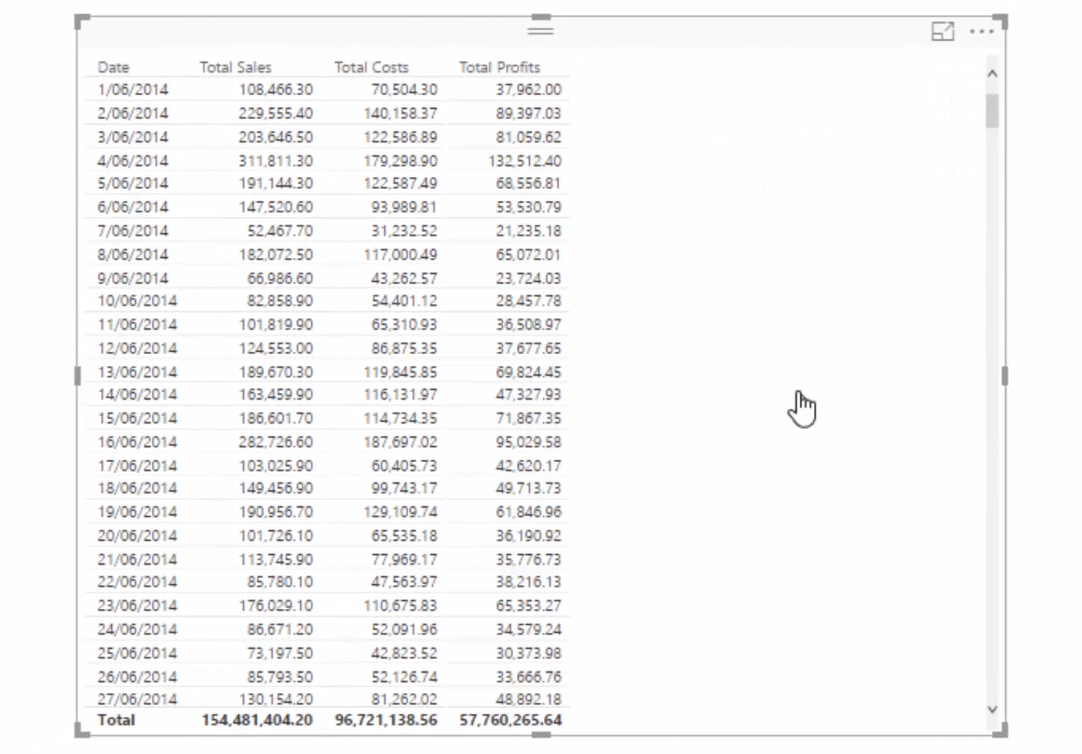Select the date 7/06/2014
This screenshot has width=1082, height=754.
point(132,230)
